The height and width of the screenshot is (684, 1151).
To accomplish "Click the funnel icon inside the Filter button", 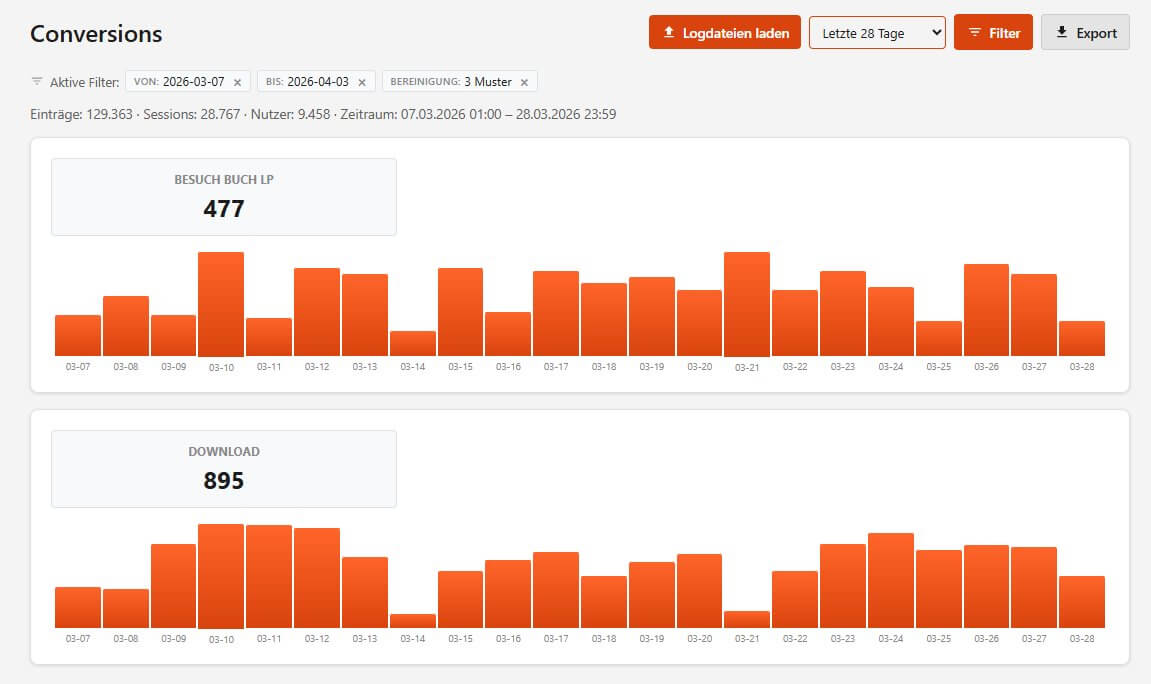I will pos(975,32).
